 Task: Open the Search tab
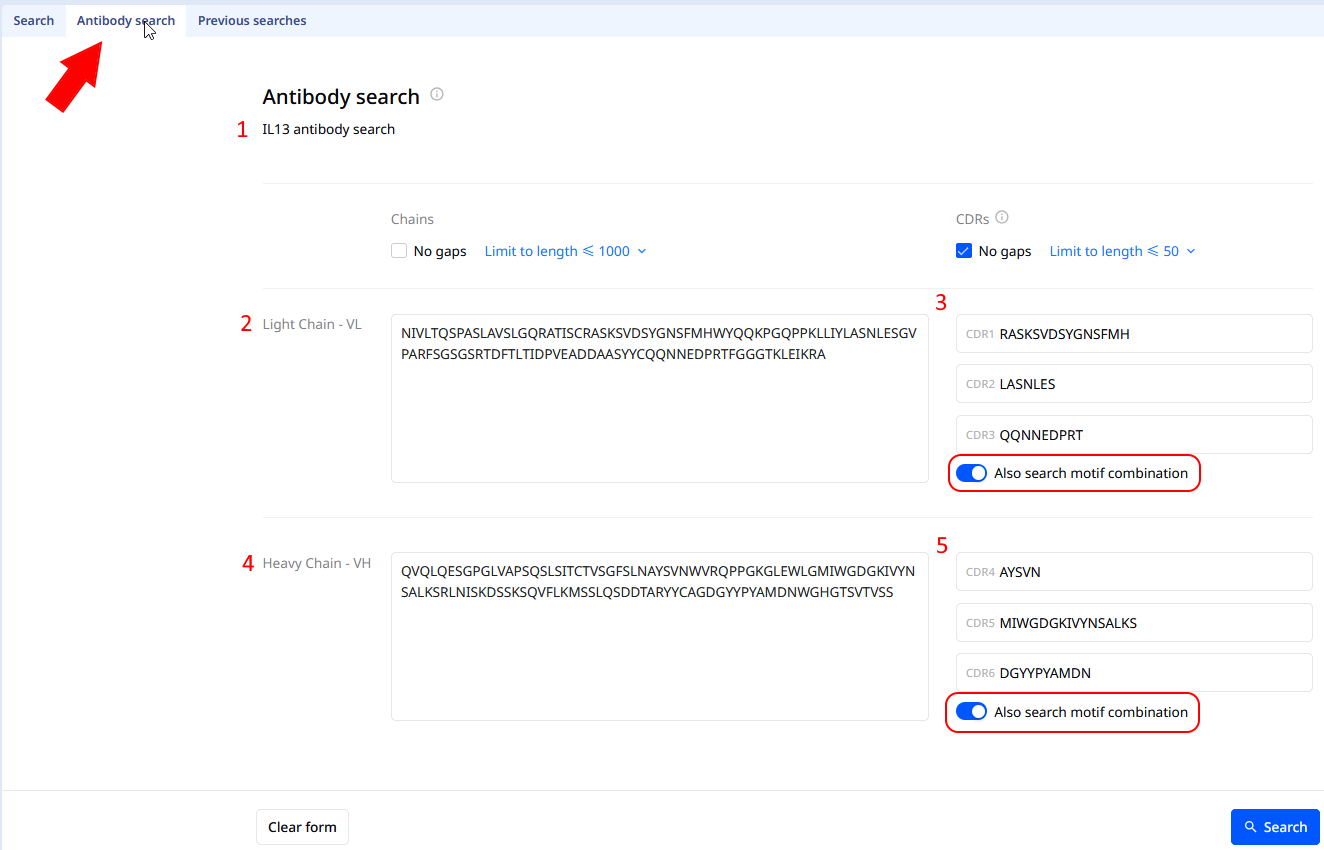click(33, 20)
